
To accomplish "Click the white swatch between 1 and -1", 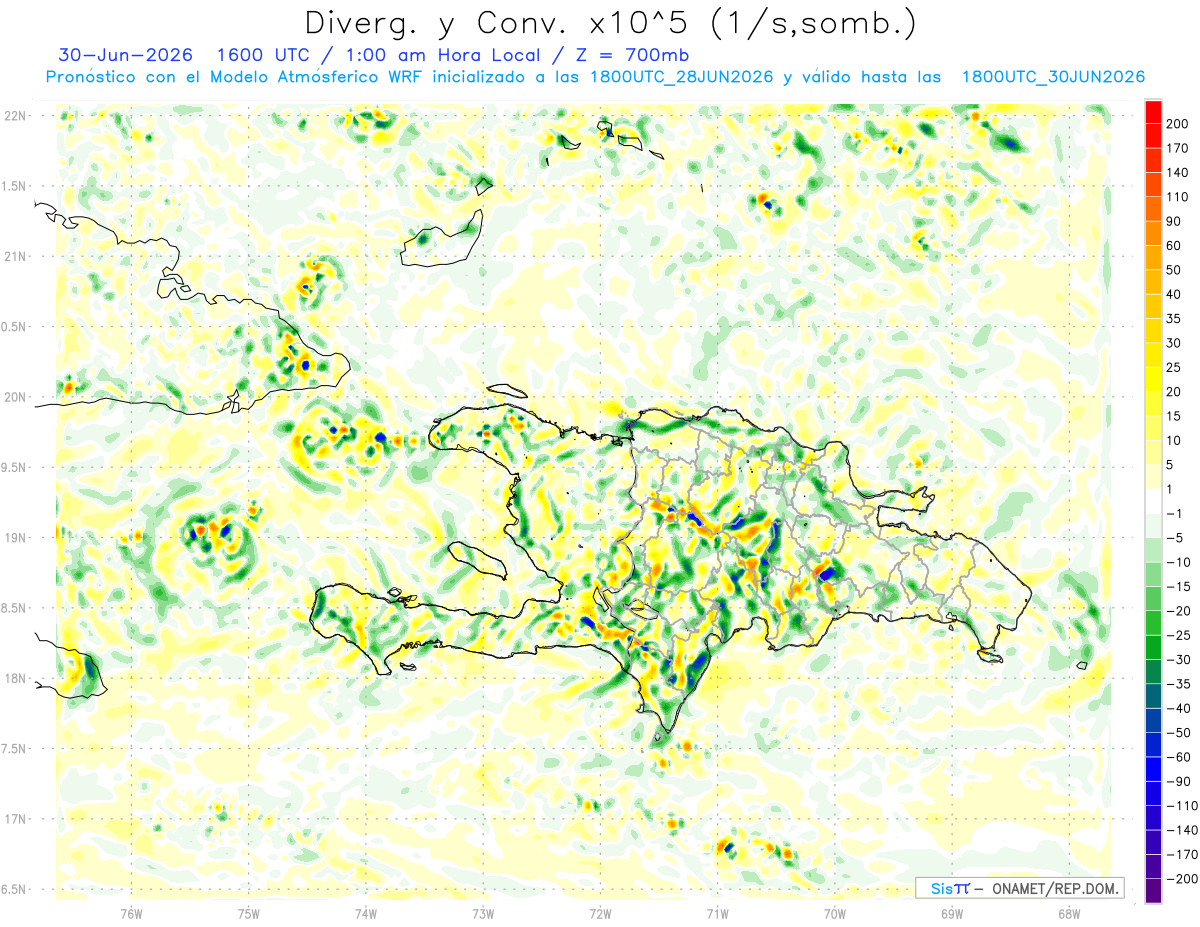I will click(x=1153, y=501).
